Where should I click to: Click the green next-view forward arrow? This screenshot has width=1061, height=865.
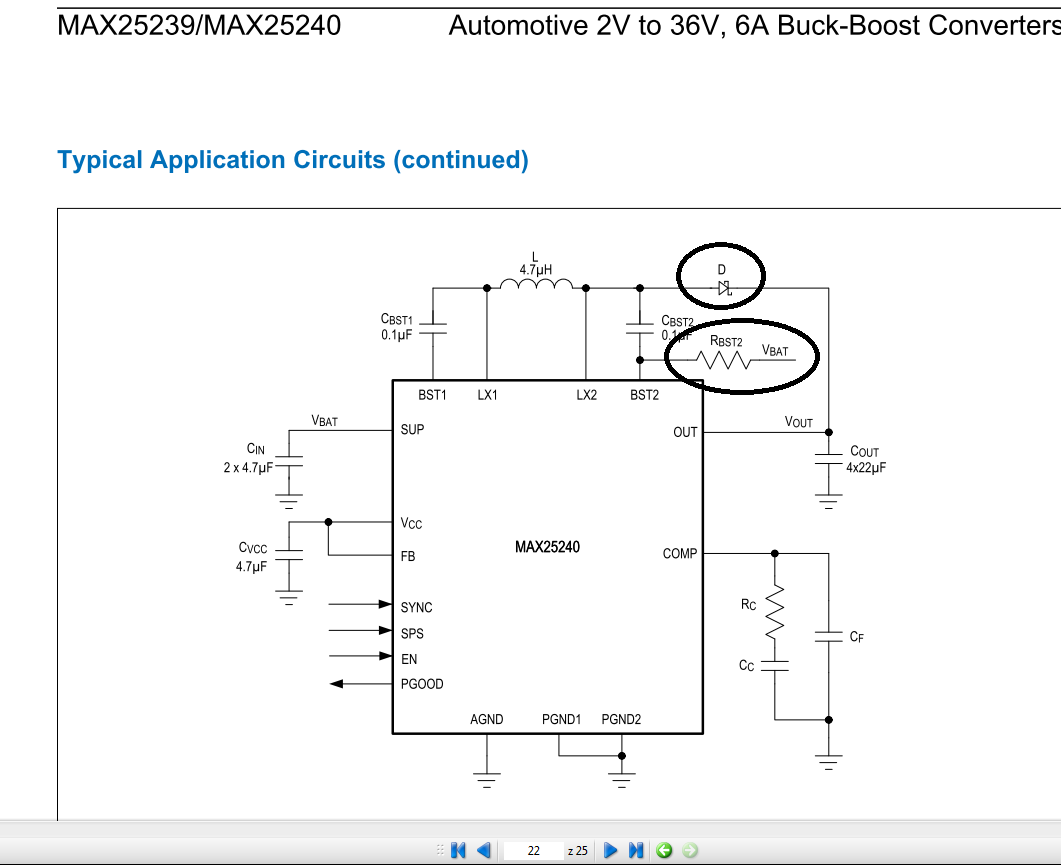click(x=689, y=849)
